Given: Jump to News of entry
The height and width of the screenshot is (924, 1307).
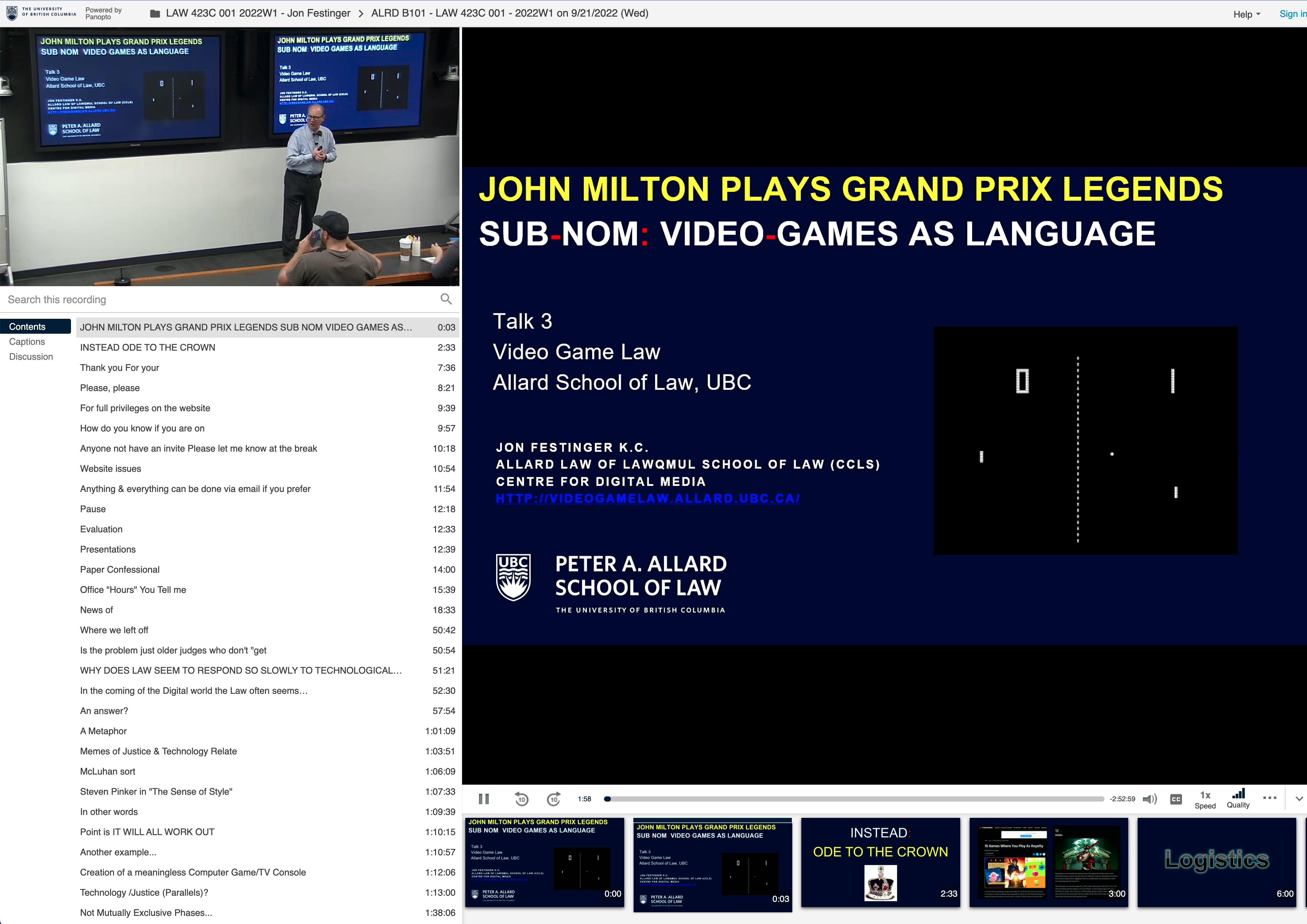Looking at the screenshot, I should 268,610.
